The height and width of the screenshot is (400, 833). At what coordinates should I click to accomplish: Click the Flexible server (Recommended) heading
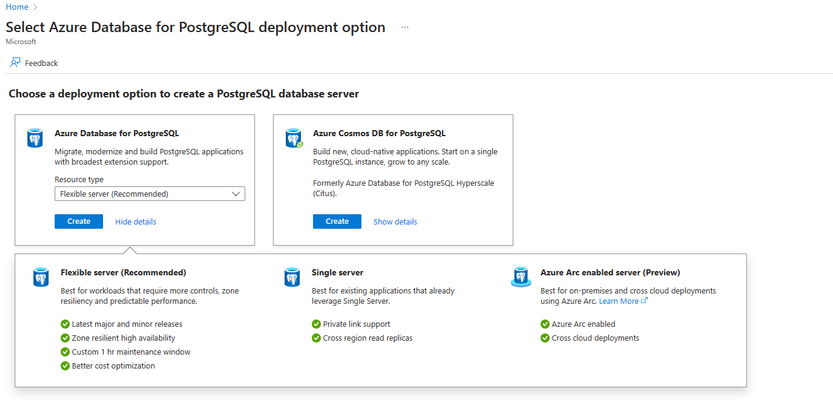[x=123, y=273]
